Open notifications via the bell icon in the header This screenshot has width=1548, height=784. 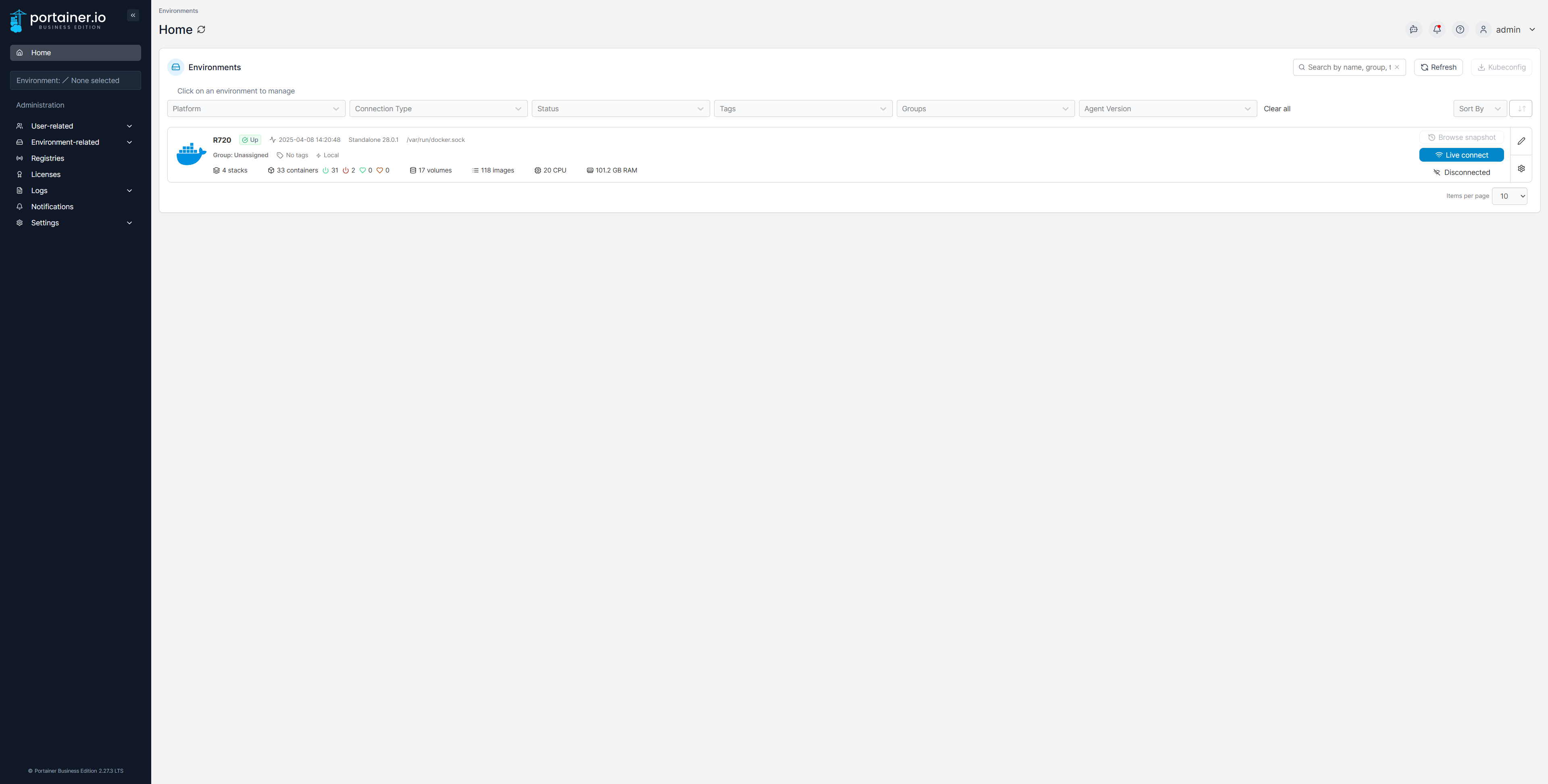1437,29
